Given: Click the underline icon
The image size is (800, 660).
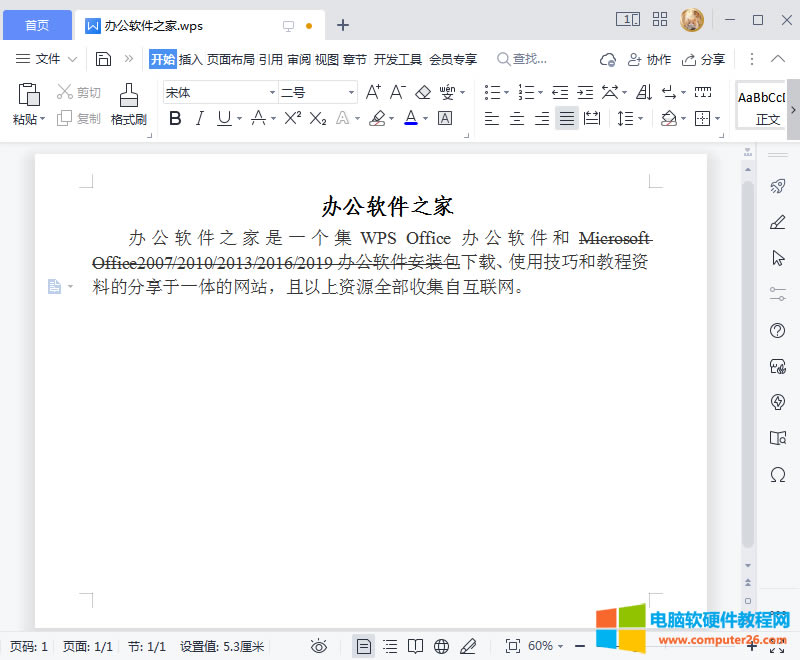Looking at the screenshot, I should tap(224, 118).
